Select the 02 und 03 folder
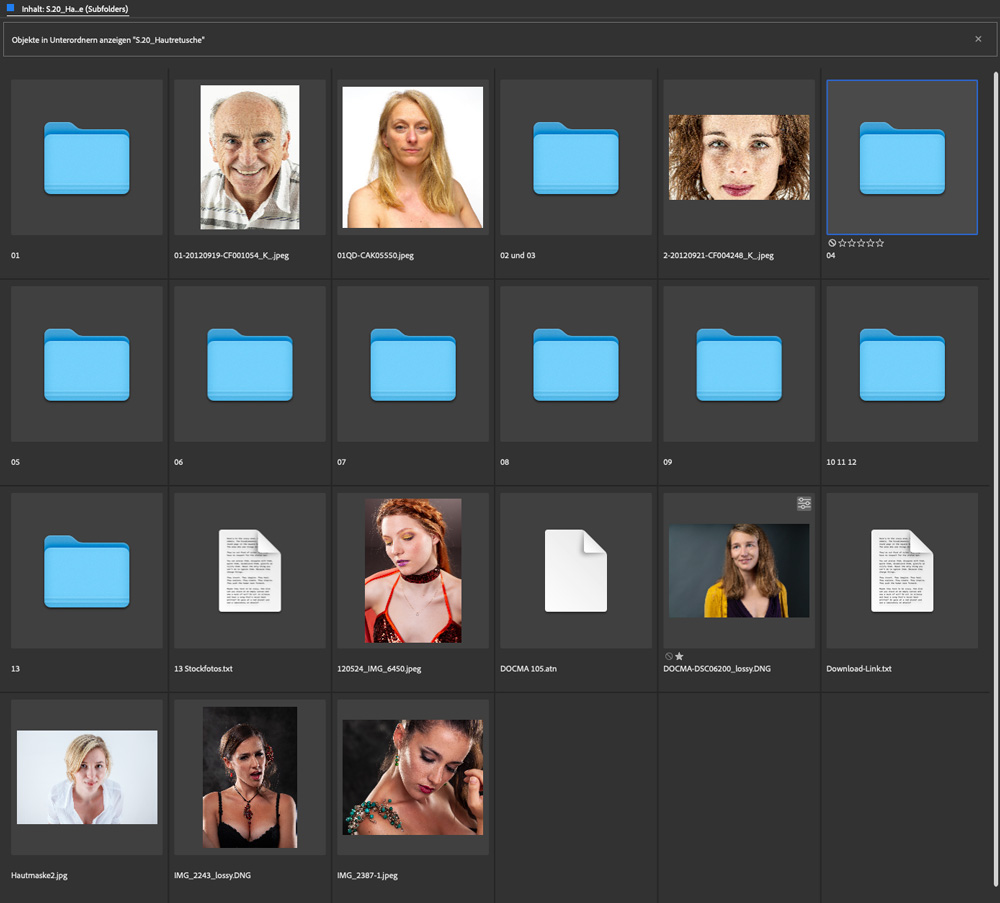Screen dimensions: 1000x903 [575, 158]
